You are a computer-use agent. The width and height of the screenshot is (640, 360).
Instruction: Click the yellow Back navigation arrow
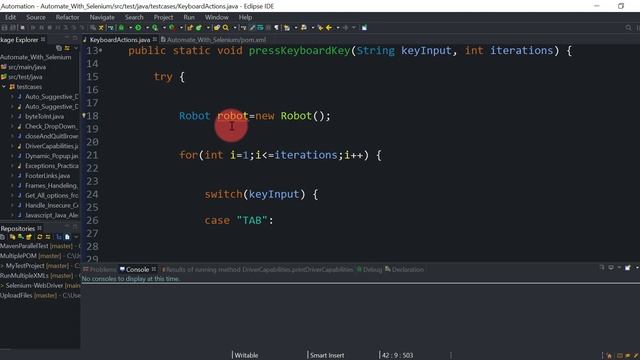(x=329, y=28)
